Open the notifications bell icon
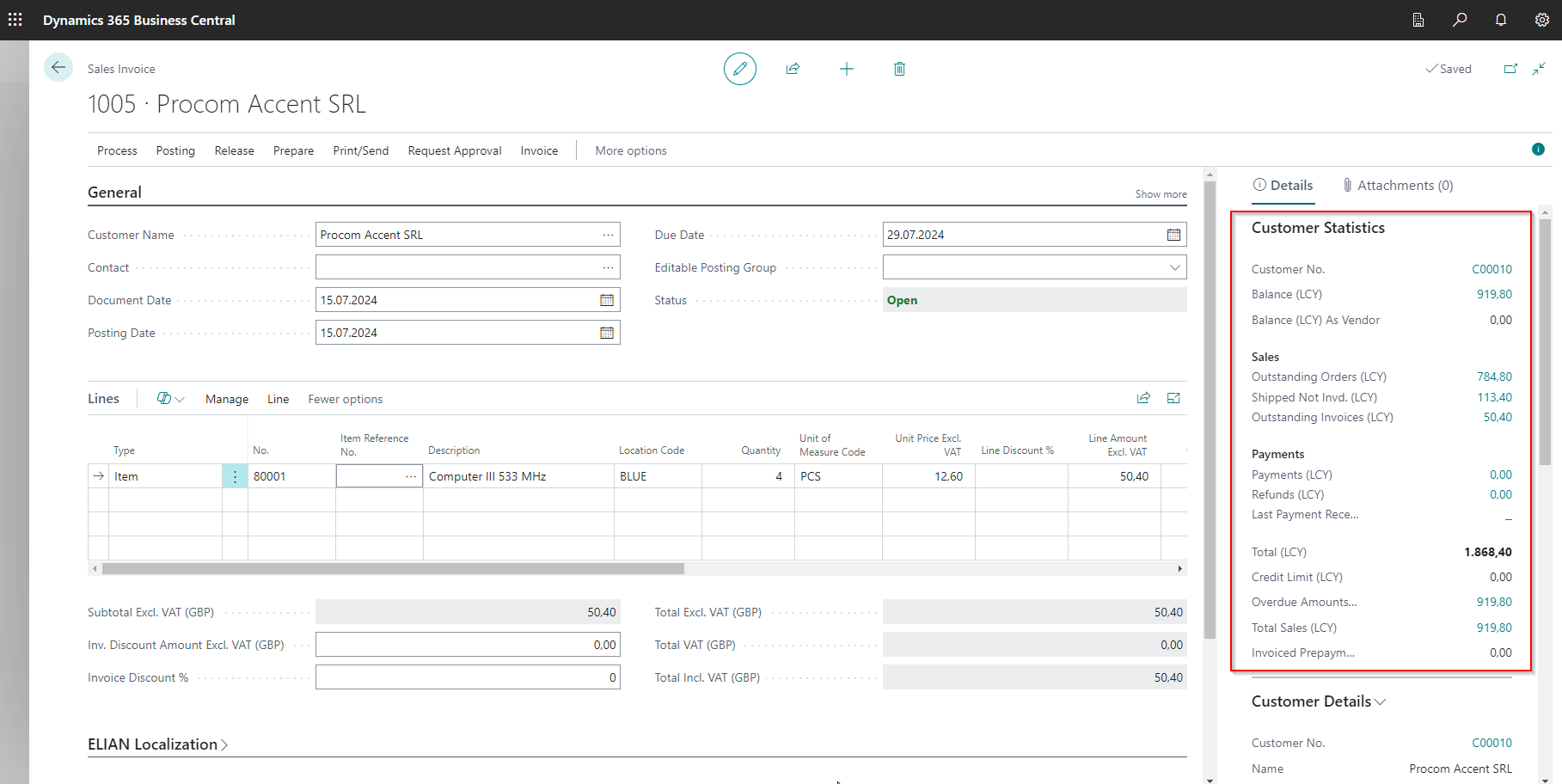The width and height of the screenshot is (1562, 784). tap(1501, 20)
